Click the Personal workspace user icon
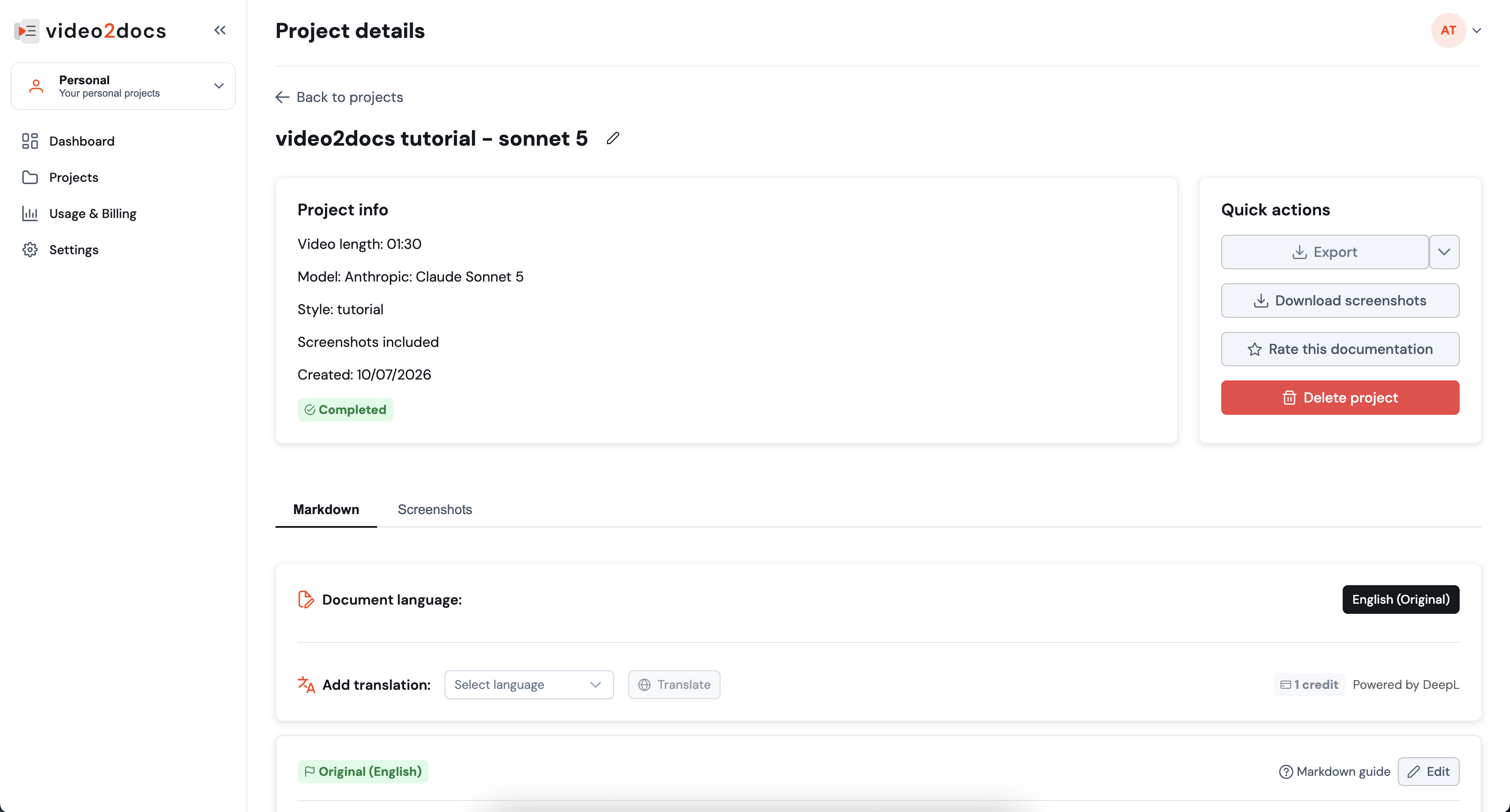 (36, 86)
